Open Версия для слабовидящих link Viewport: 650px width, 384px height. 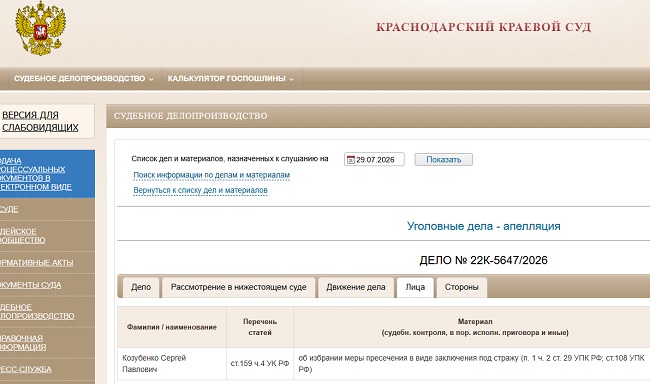tap(40, 121)
